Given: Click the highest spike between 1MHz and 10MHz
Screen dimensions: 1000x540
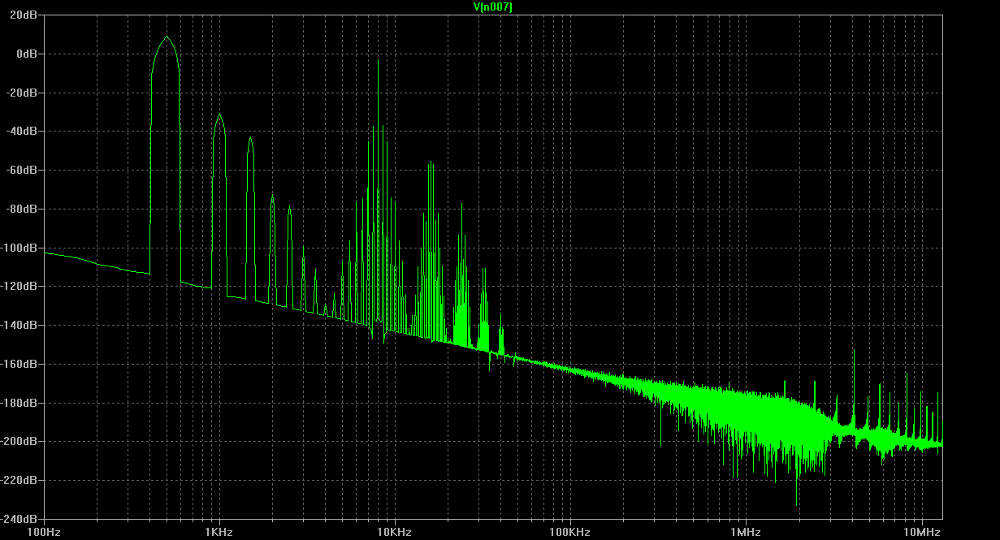Looking at the screenshot, I should point(854,351).
